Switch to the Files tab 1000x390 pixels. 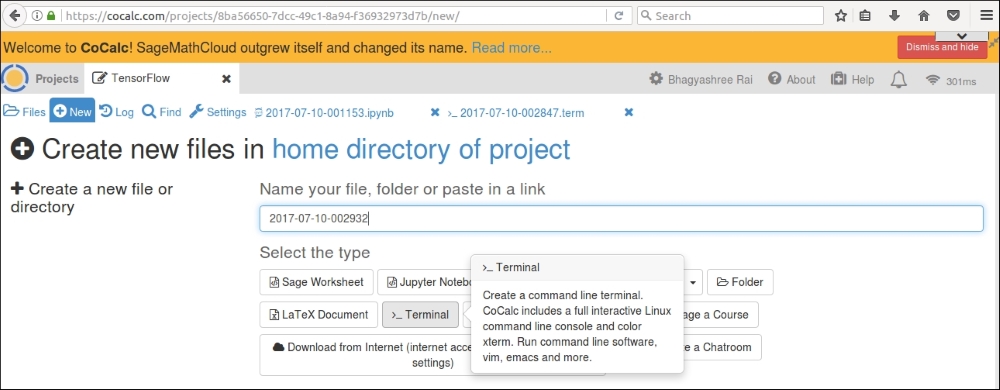click(24, 112)
